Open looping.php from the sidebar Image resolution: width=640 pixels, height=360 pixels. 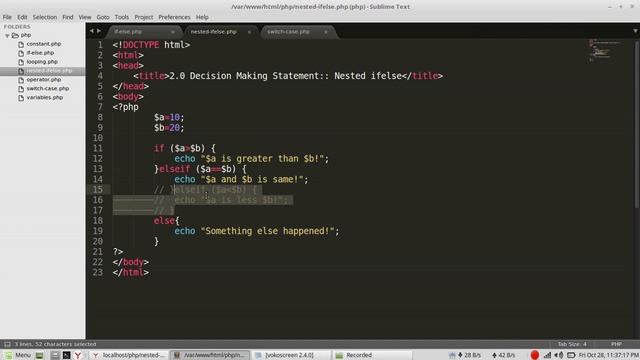click(x=42, y=62)
